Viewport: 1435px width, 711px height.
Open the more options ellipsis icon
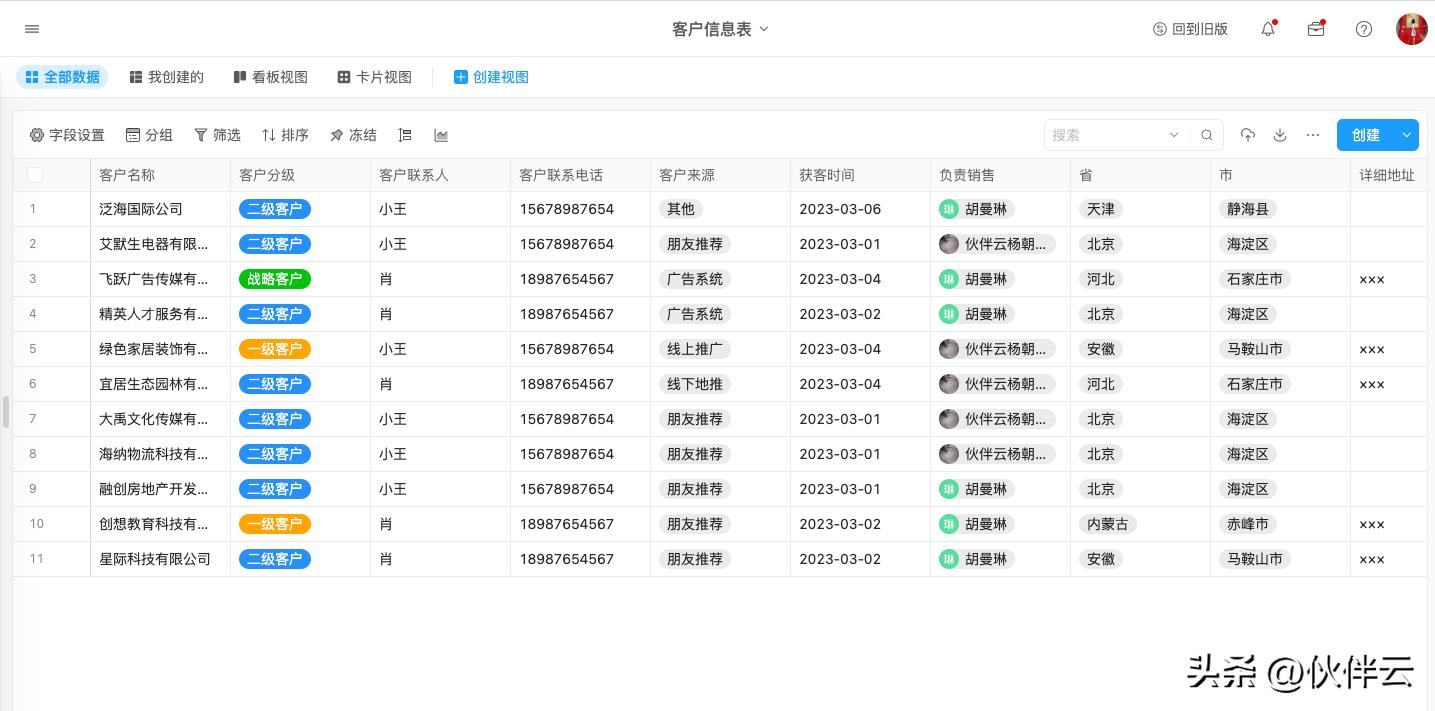pyautogui.click(x=1313, y=135)
